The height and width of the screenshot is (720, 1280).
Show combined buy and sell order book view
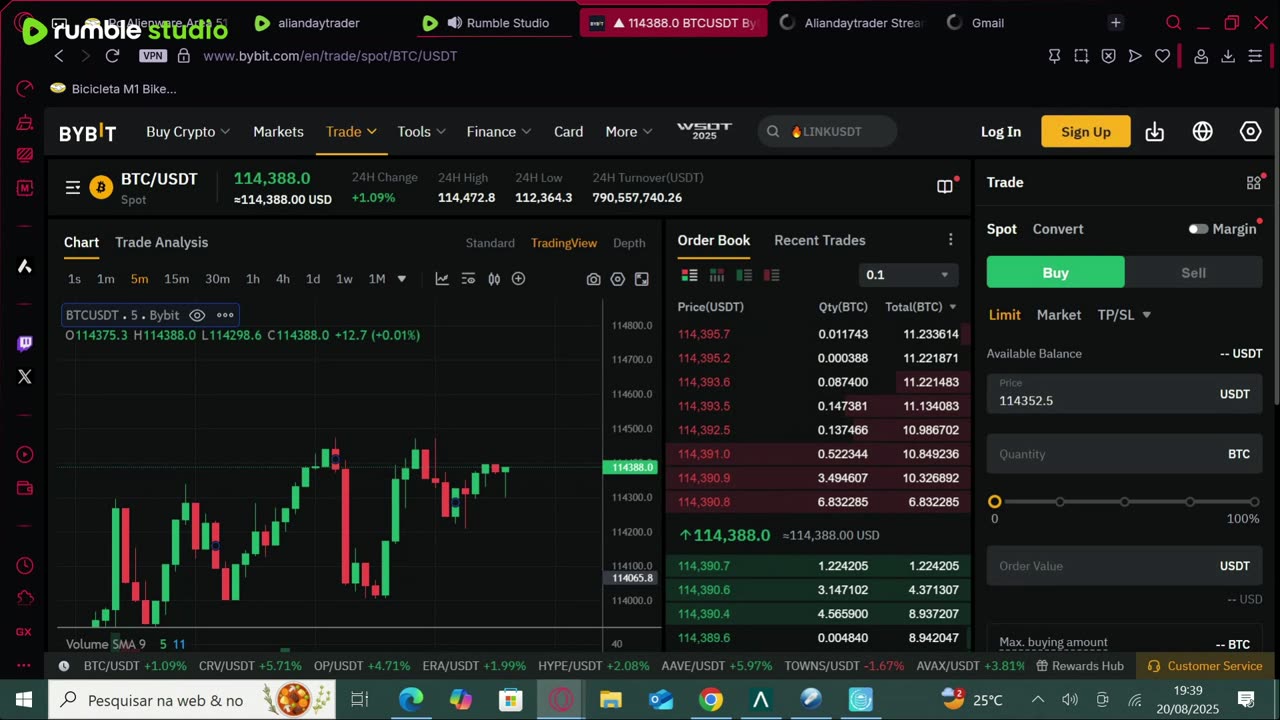pyautogui.click(x=690, y=275)
